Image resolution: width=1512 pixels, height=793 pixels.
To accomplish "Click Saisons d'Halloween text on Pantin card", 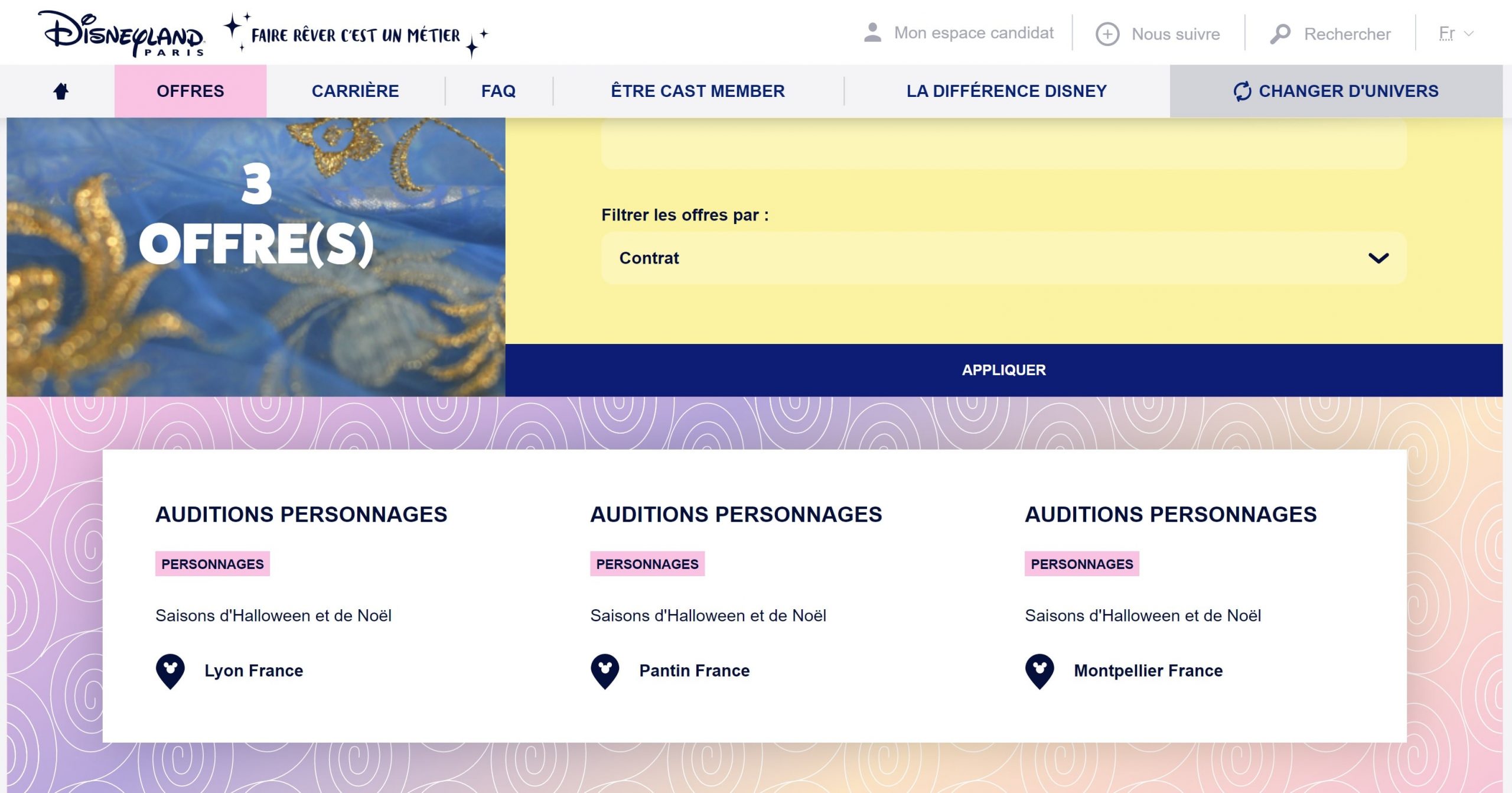I will point(708,616).
